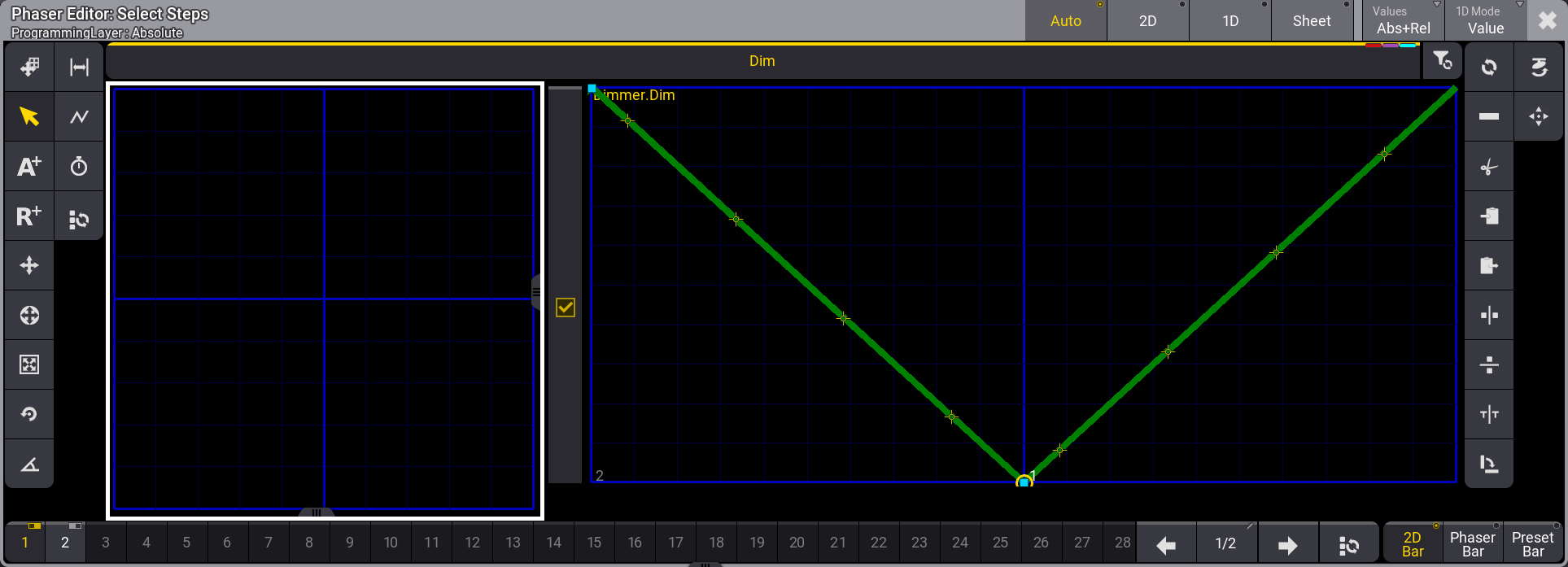Click the crosshair target tool icon
1568x567 pixels.
(x=29, y=316)
